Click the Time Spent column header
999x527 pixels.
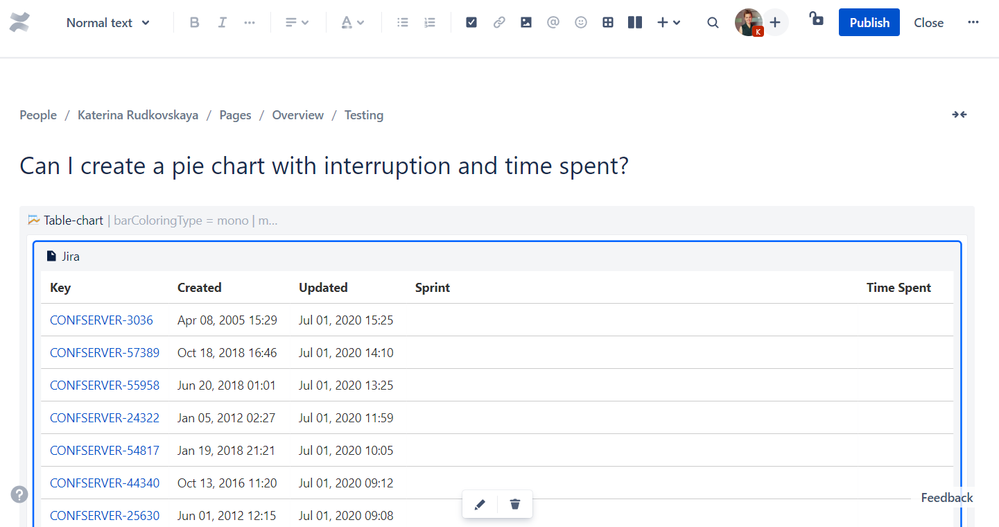pyautogui.click(x=898, y=287)
